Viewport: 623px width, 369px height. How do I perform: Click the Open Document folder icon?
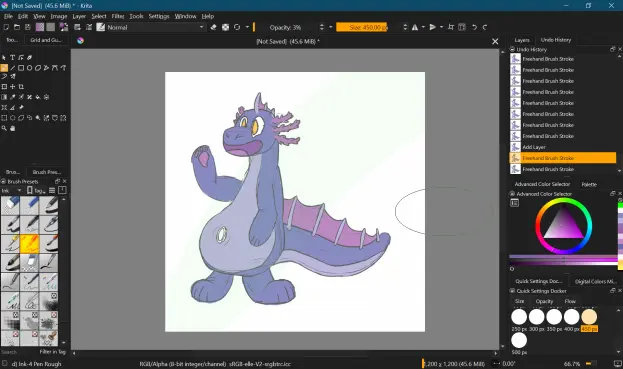coord(17,27)
